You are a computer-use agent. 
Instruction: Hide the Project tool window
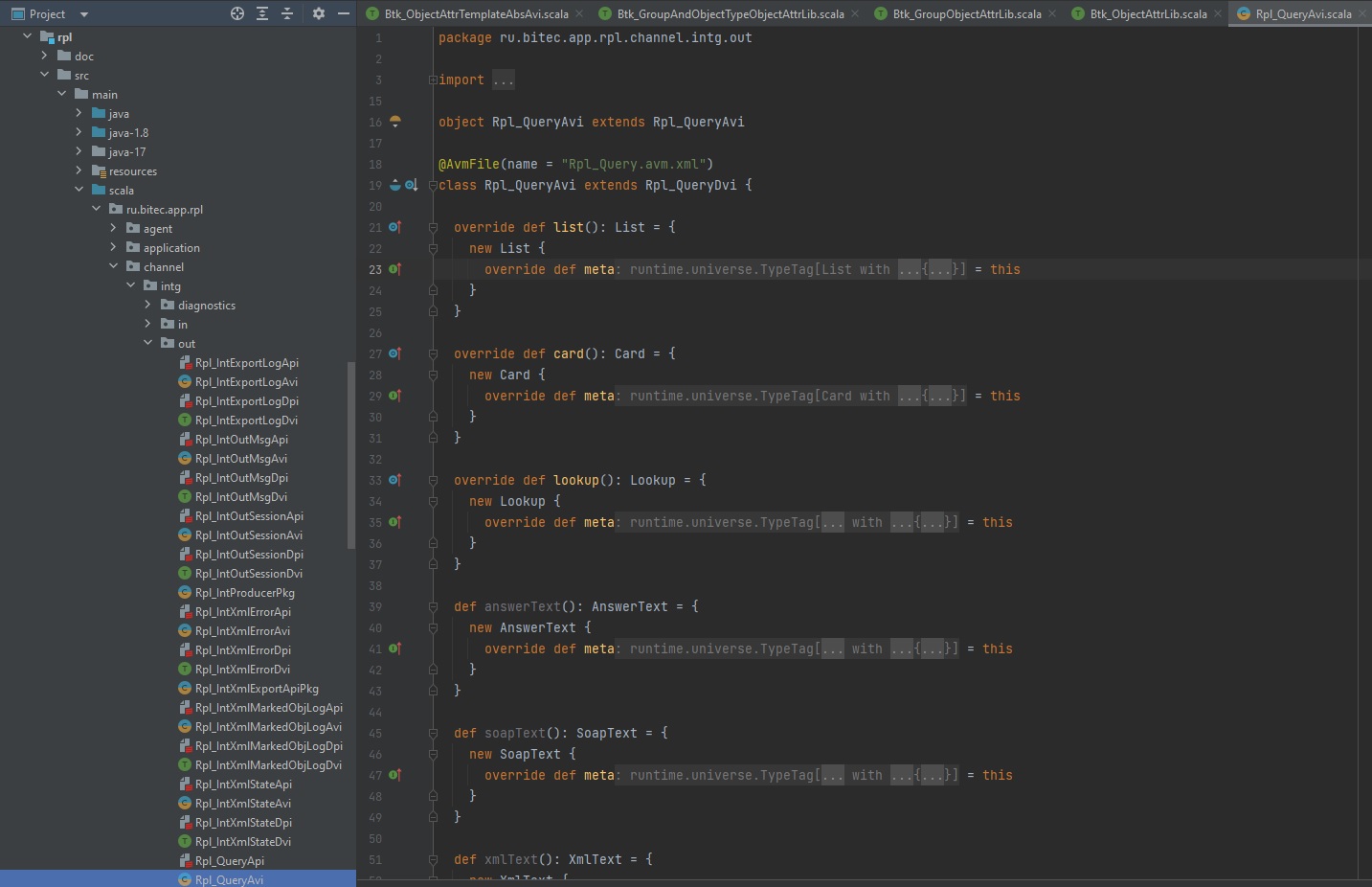click(344, 13)
